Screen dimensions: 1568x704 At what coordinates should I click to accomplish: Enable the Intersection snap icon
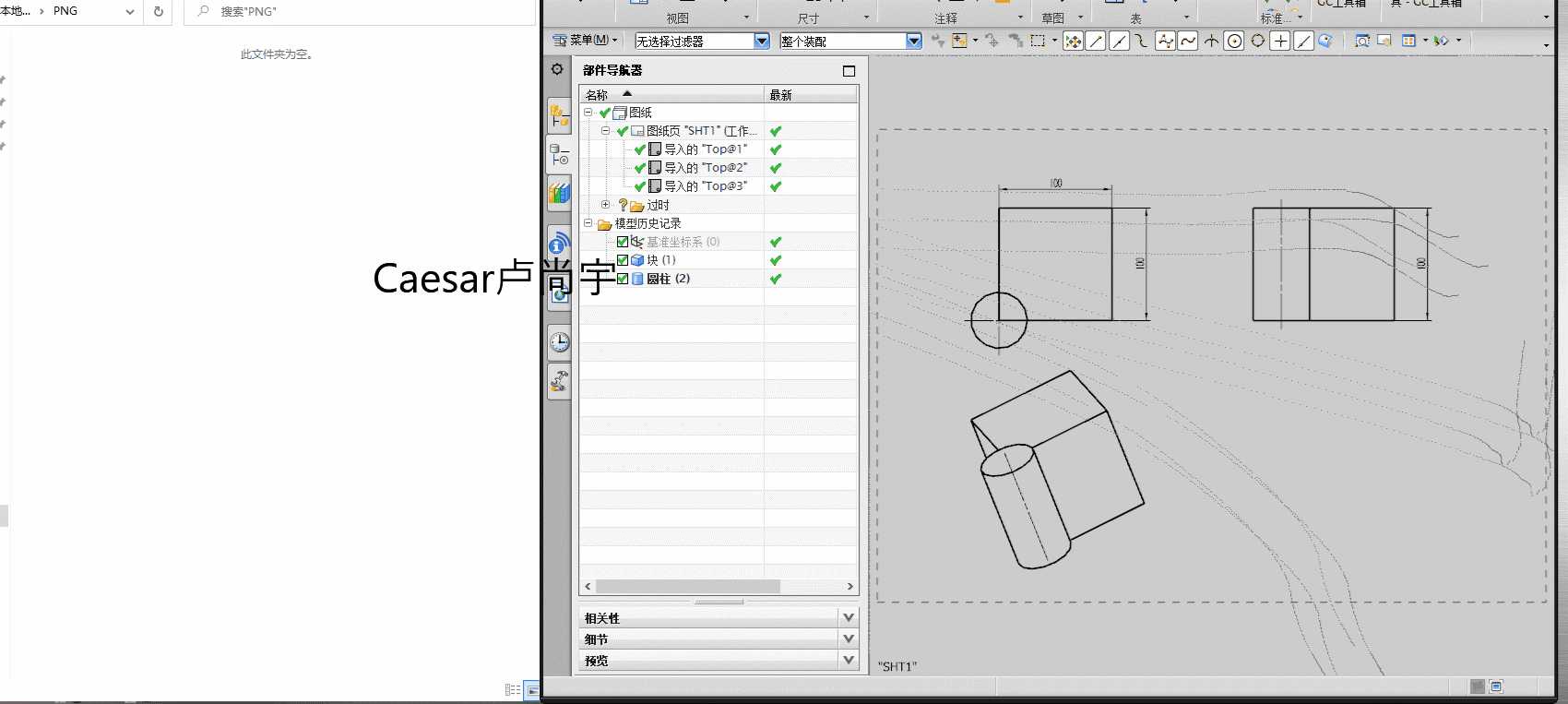click(x=1211, y=41)
